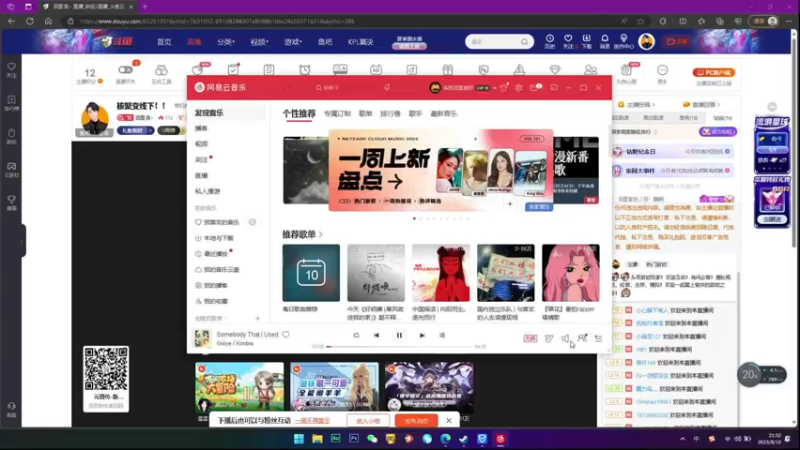Select the 排行榜 tab

[390, 114]
